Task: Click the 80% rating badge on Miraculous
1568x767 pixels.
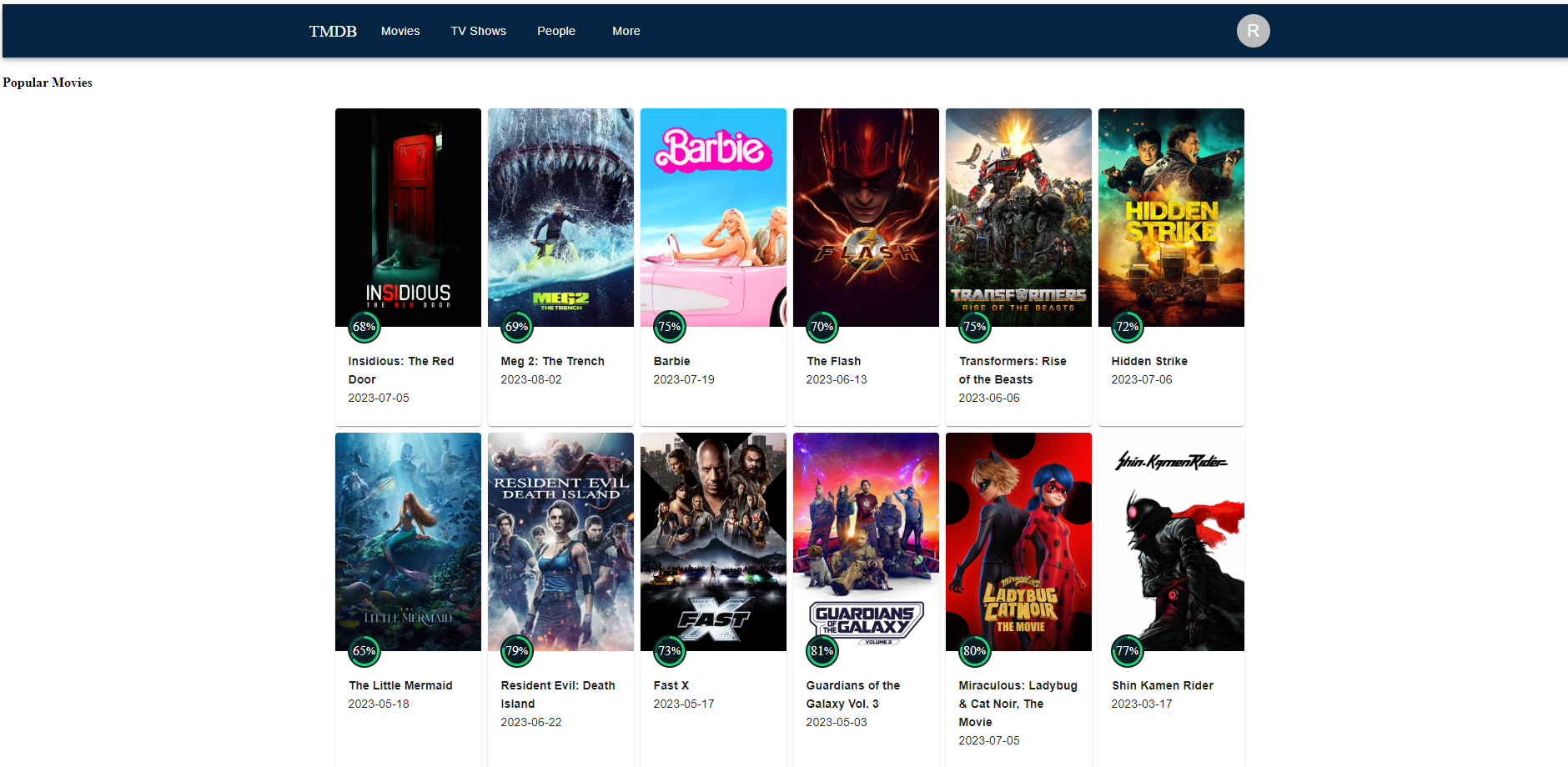Action: (974, 651)
